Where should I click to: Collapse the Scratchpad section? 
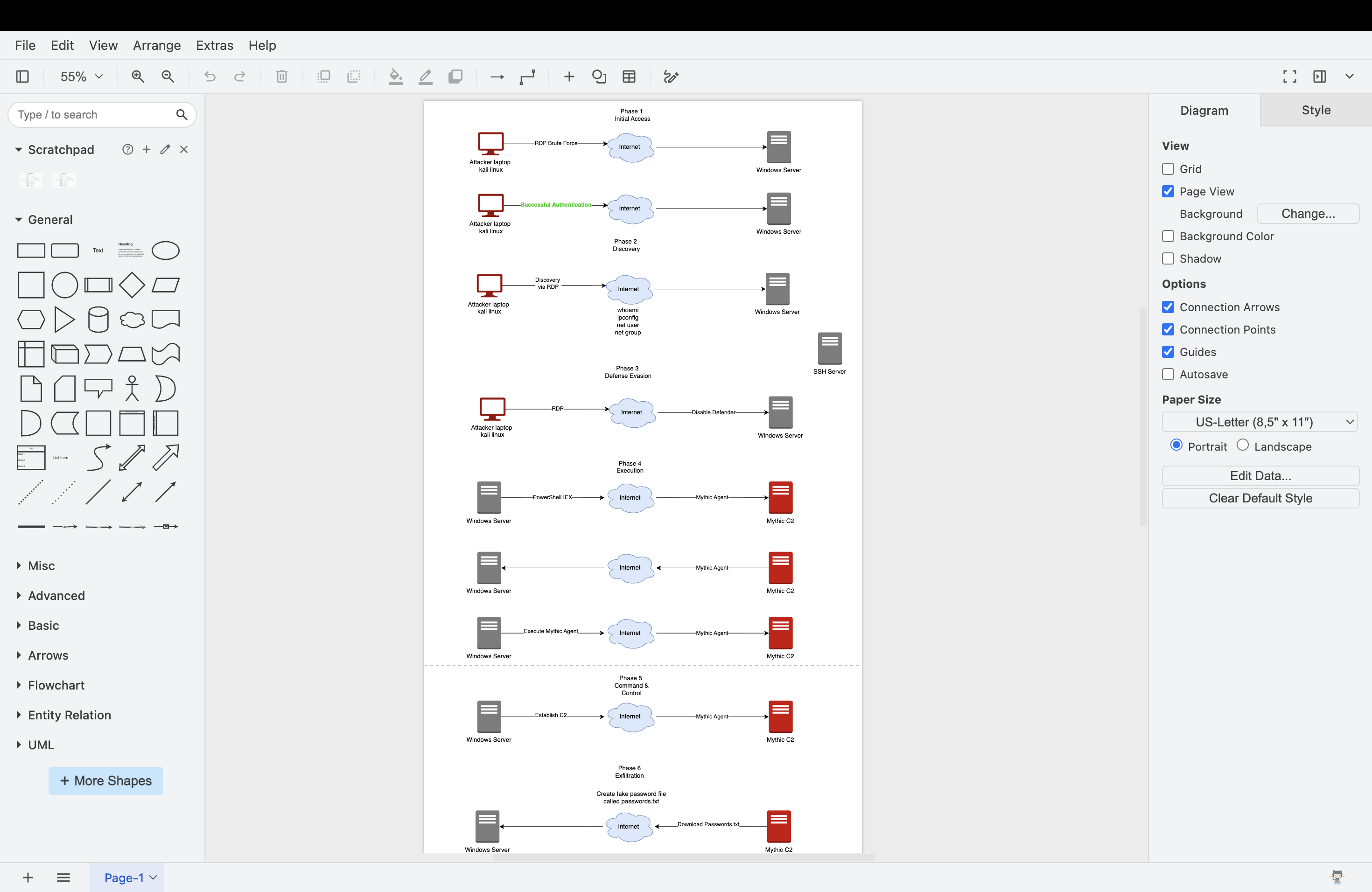pos(19,150)
